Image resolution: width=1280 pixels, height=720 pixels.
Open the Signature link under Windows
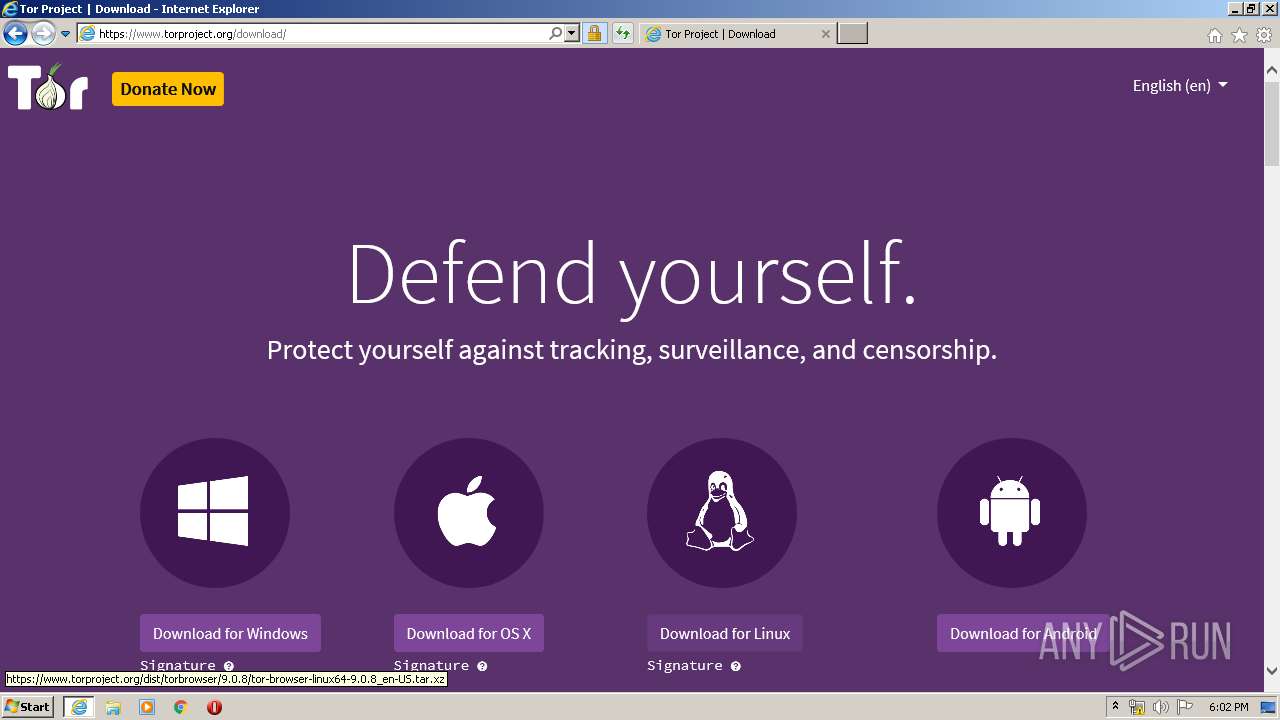coord(178,665)
